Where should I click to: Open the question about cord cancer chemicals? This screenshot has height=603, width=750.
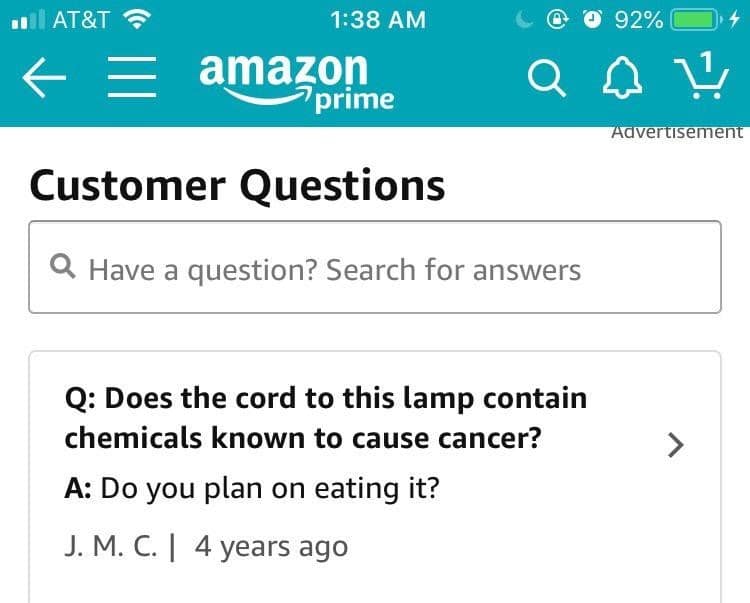point(326,418)
